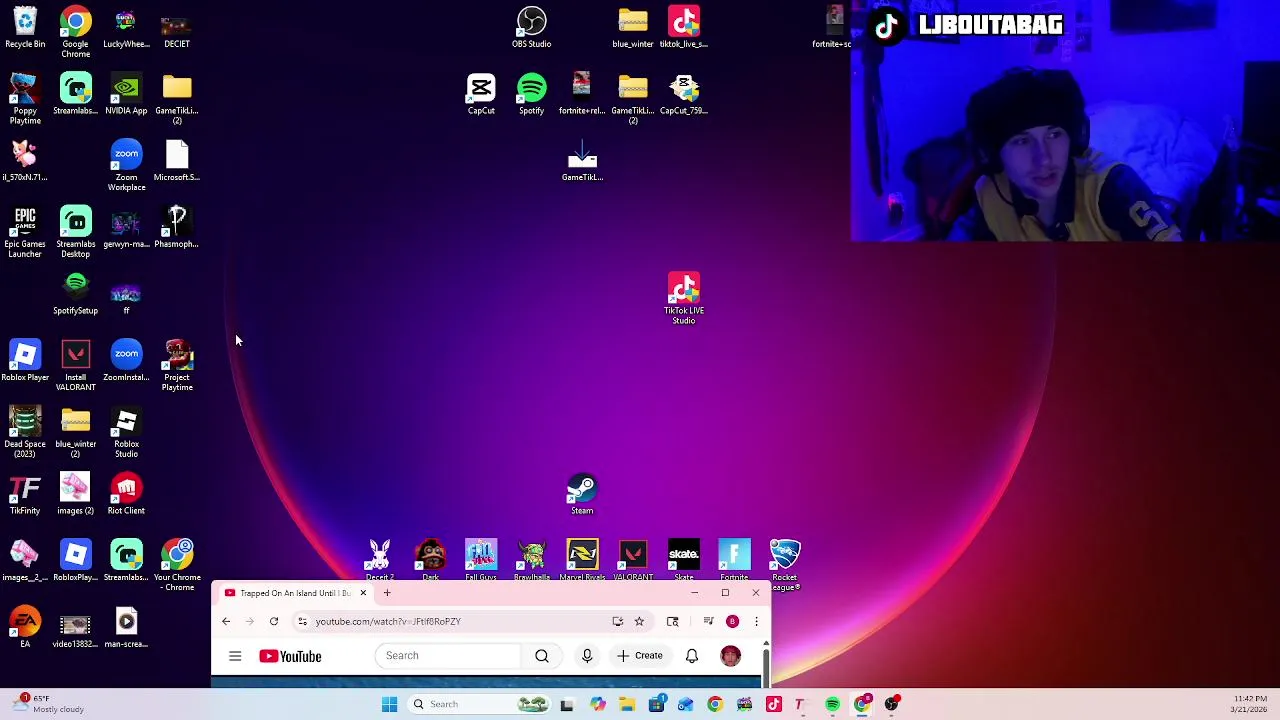The height and width of the screenshot is (720, 1280).
Task: Open TikTok LIVE Studio from taskbar
Action: click(x=773, y=704)
